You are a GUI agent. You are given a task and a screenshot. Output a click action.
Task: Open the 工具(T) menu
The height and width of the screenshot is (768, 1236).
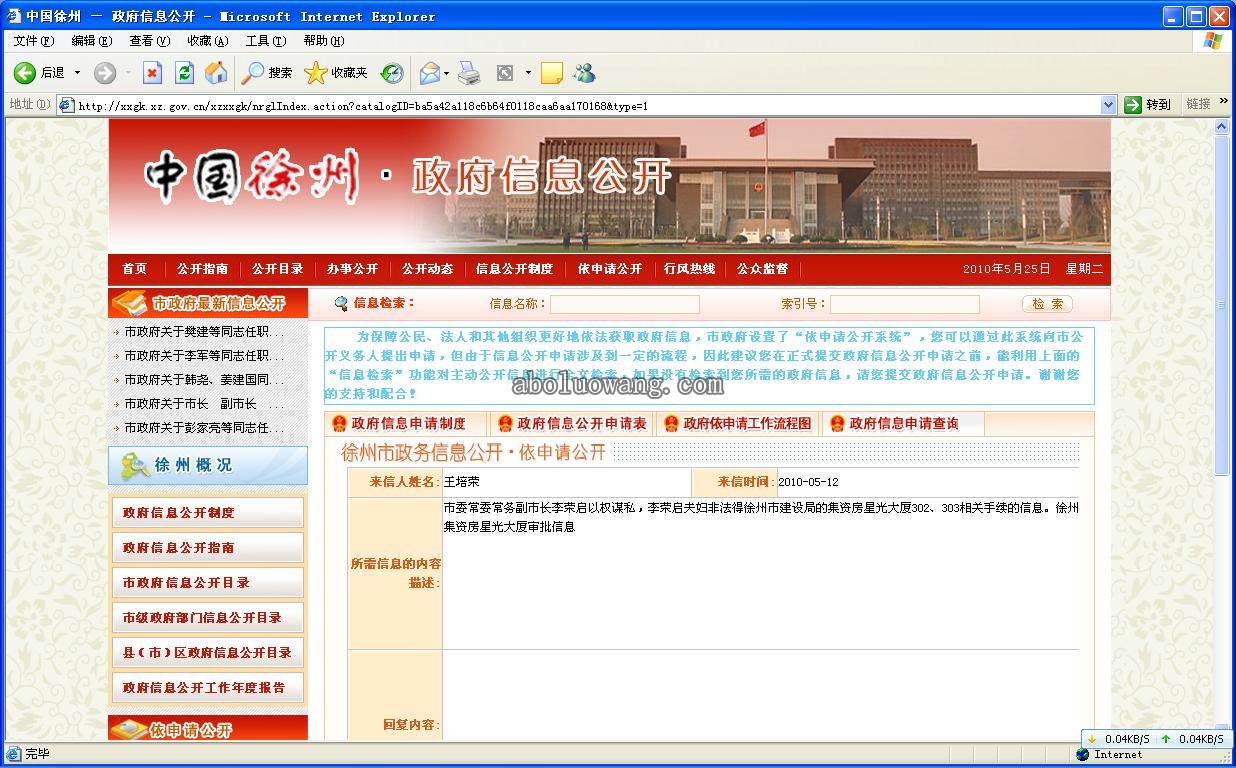tap(266, 41)
